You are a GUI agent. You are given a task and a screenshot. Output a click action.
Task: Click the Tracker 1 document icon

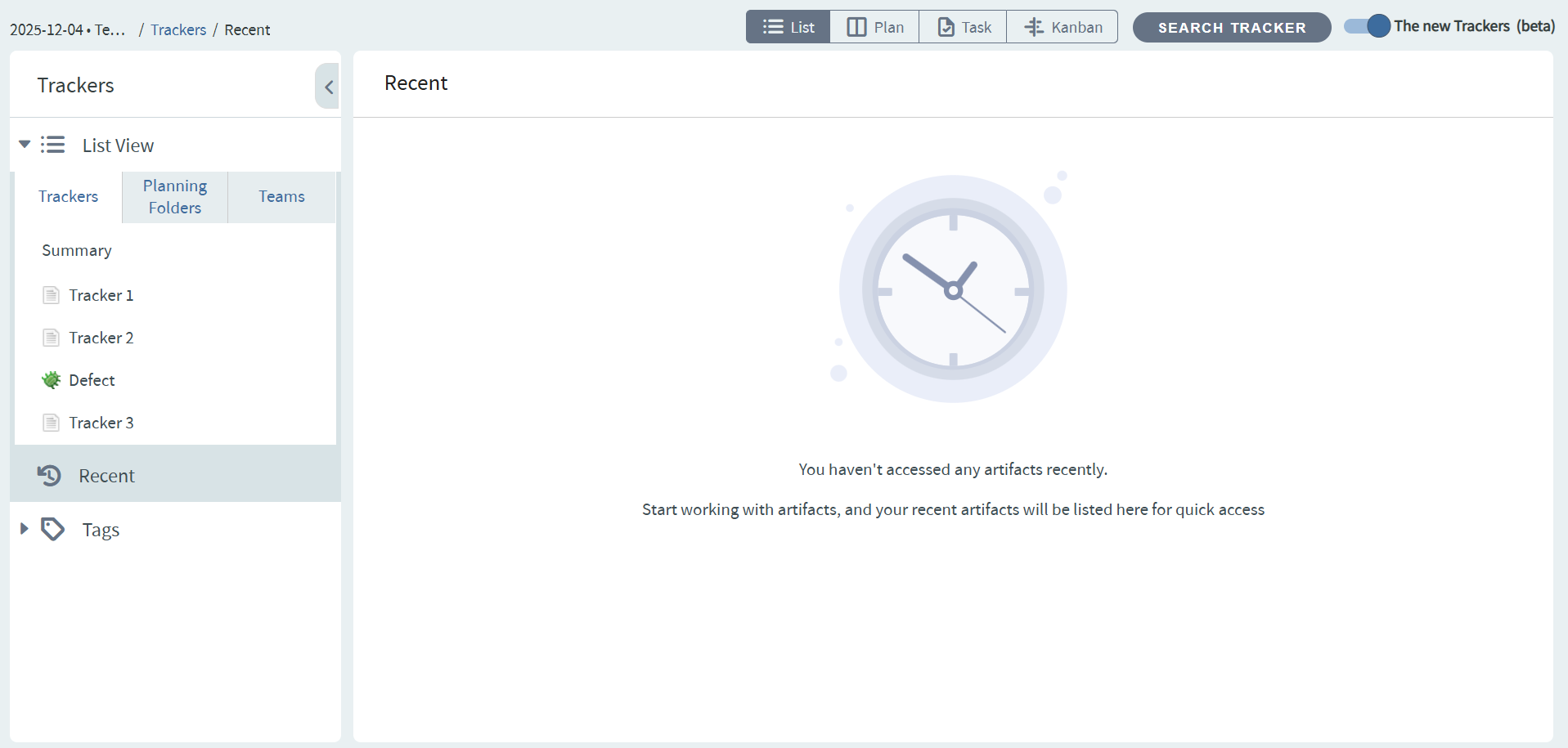pos(51,295)
